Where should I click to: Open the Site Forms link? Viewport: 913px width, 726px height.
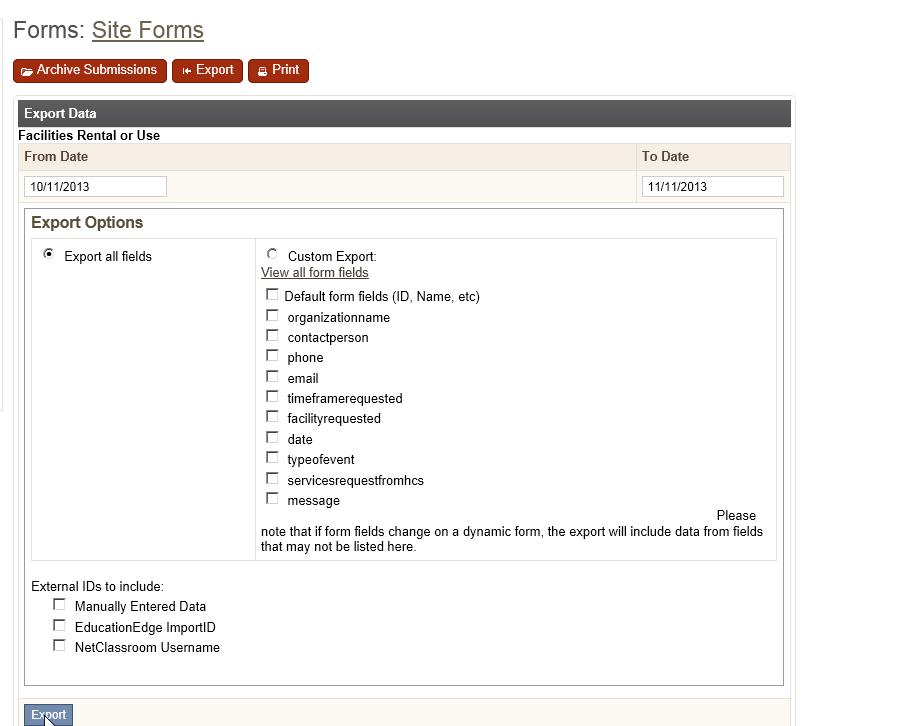148,30
